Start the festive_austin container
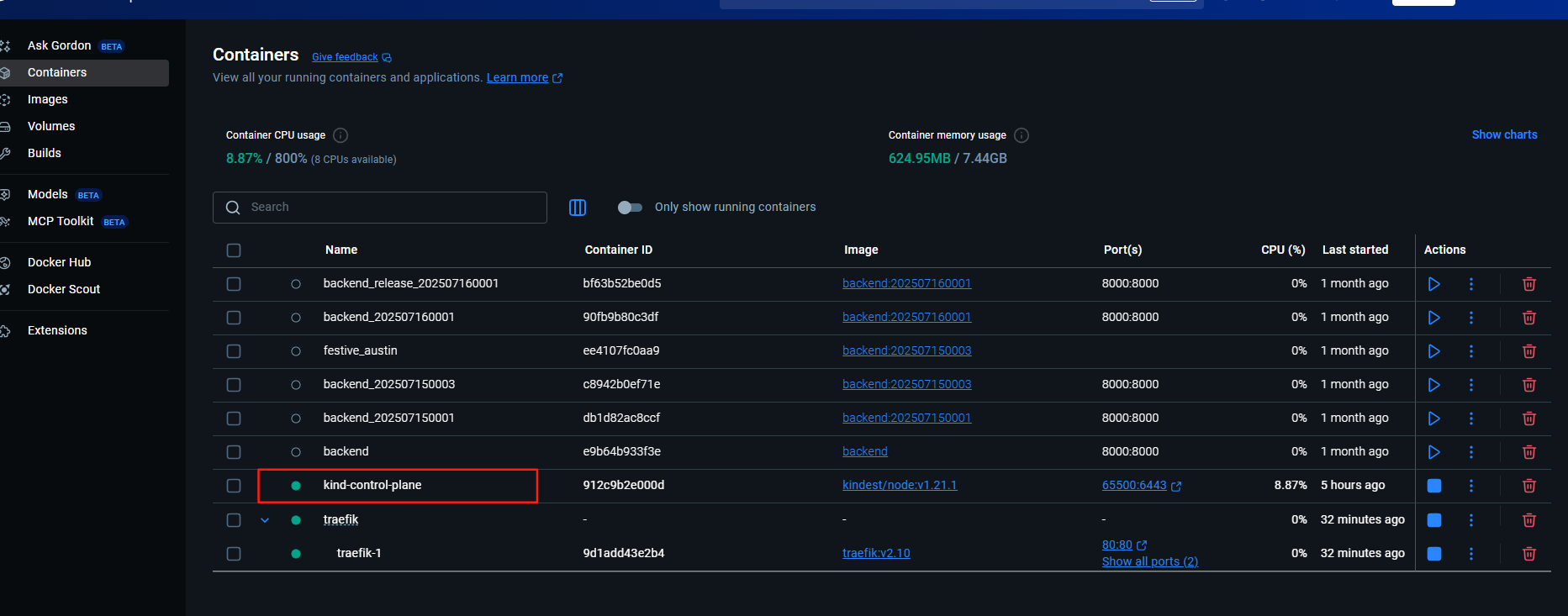 (x=1434, y=351)
